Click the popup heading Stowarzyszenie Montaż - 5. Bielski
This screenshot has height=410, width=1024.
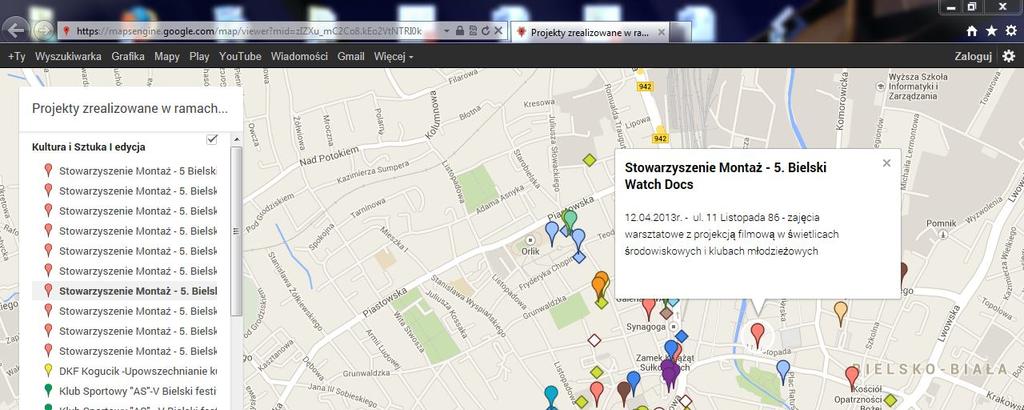coord(726,176)
